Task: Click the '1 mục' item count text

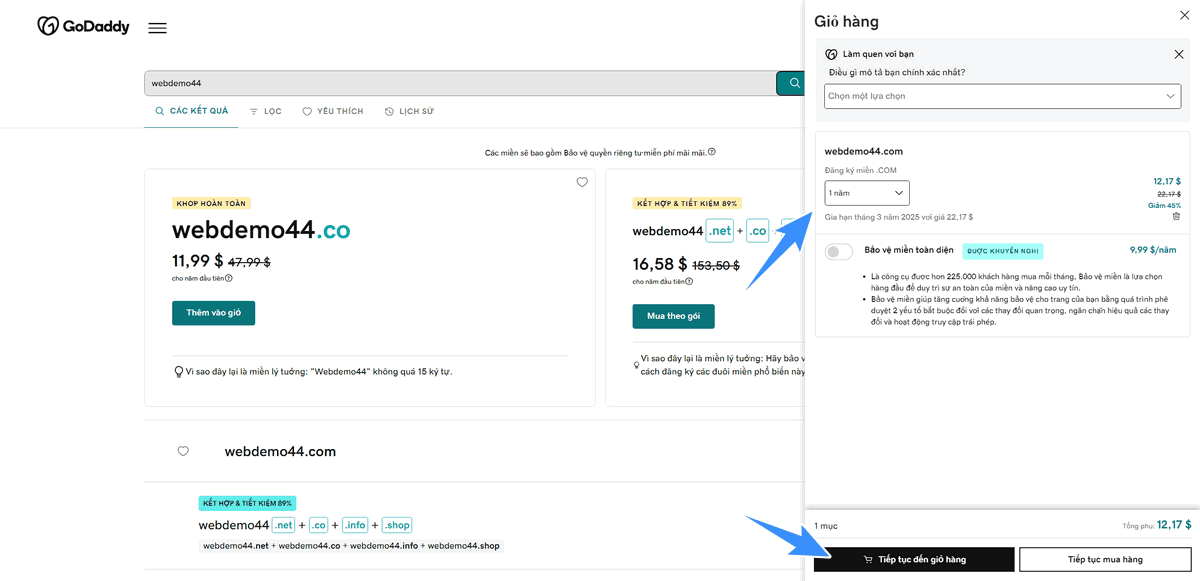Action: coord(826,525)
